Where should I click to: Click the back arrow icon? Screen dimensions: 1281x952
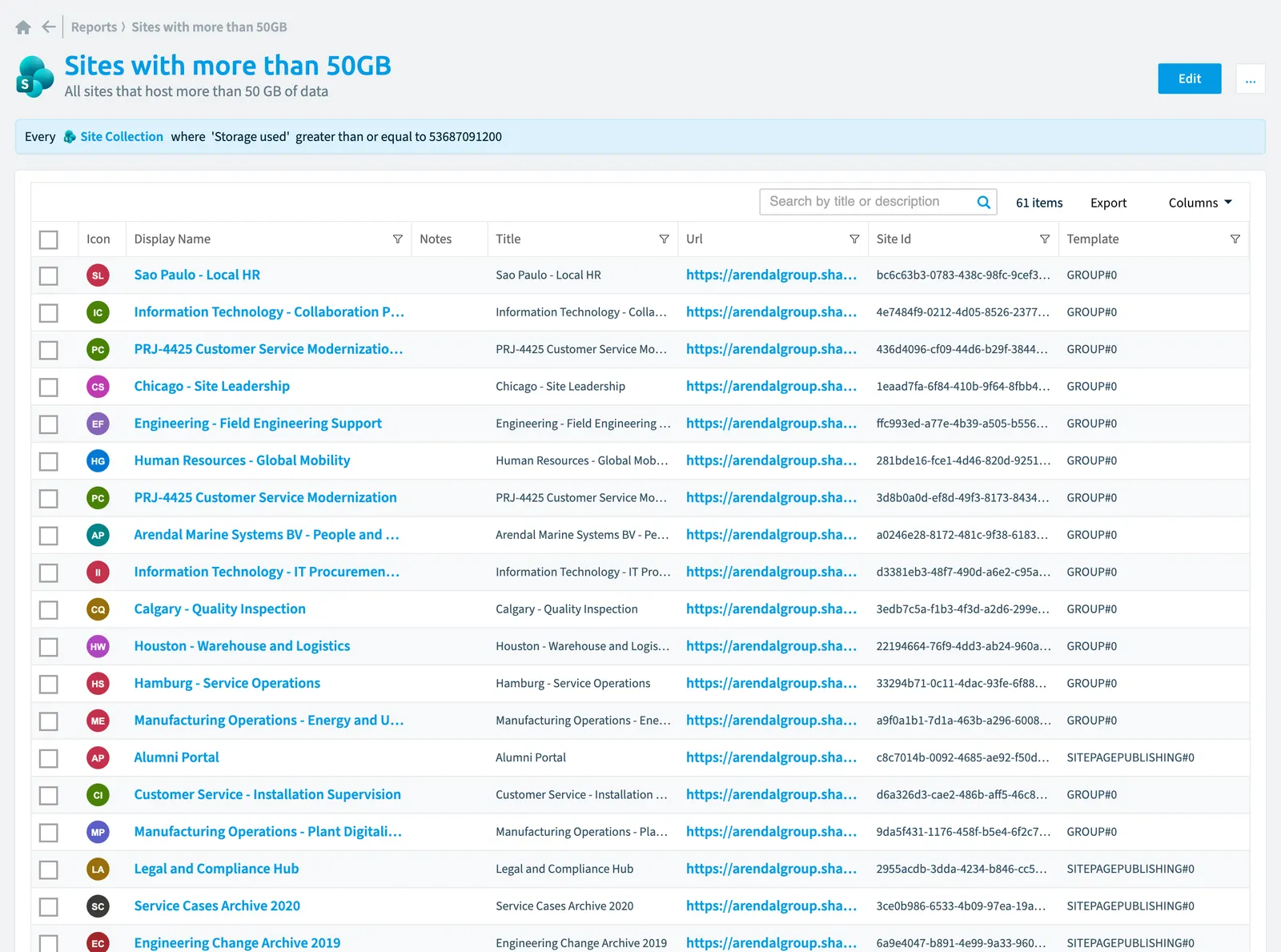[49, 27]
